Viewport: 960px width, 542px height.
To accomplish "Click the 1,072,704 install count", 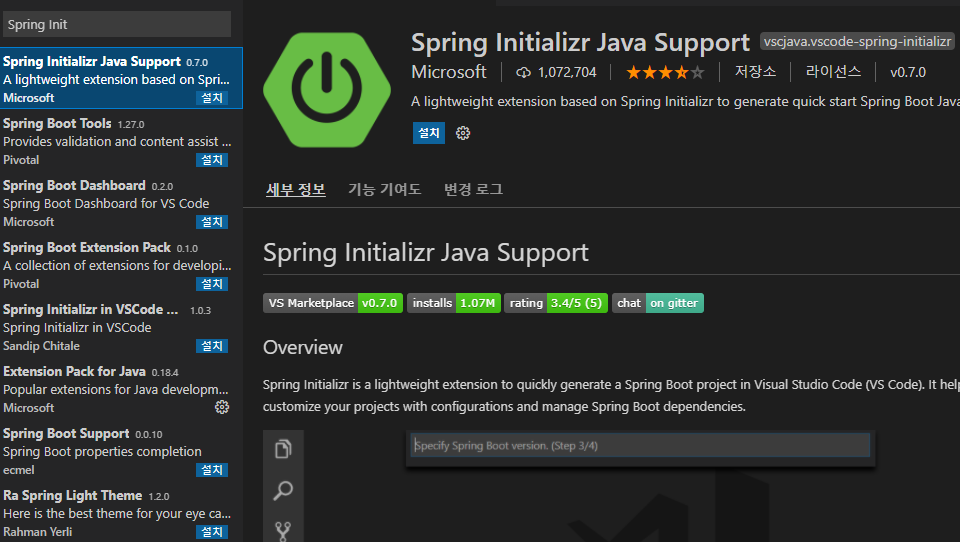I will pos(567,72).
